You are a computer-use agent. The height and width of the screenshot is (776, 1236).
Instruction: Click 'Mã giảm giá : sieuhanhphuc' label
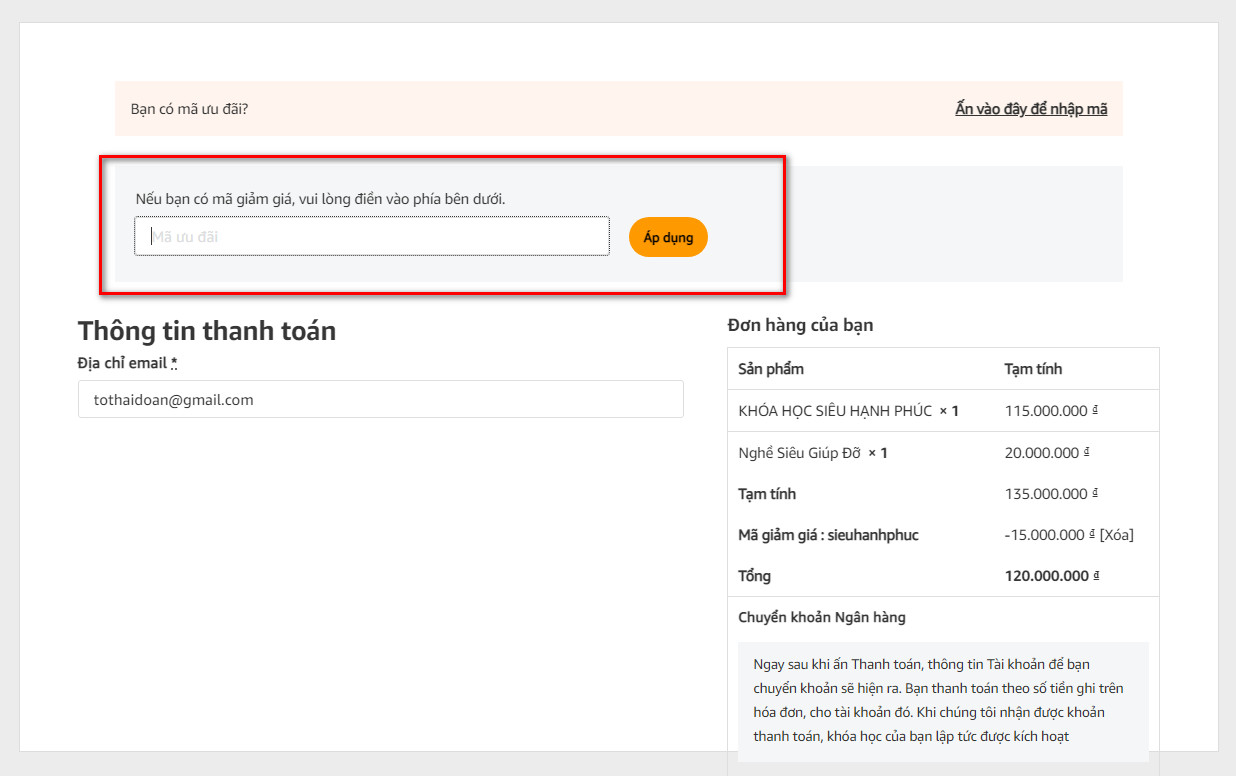(828, 535)
